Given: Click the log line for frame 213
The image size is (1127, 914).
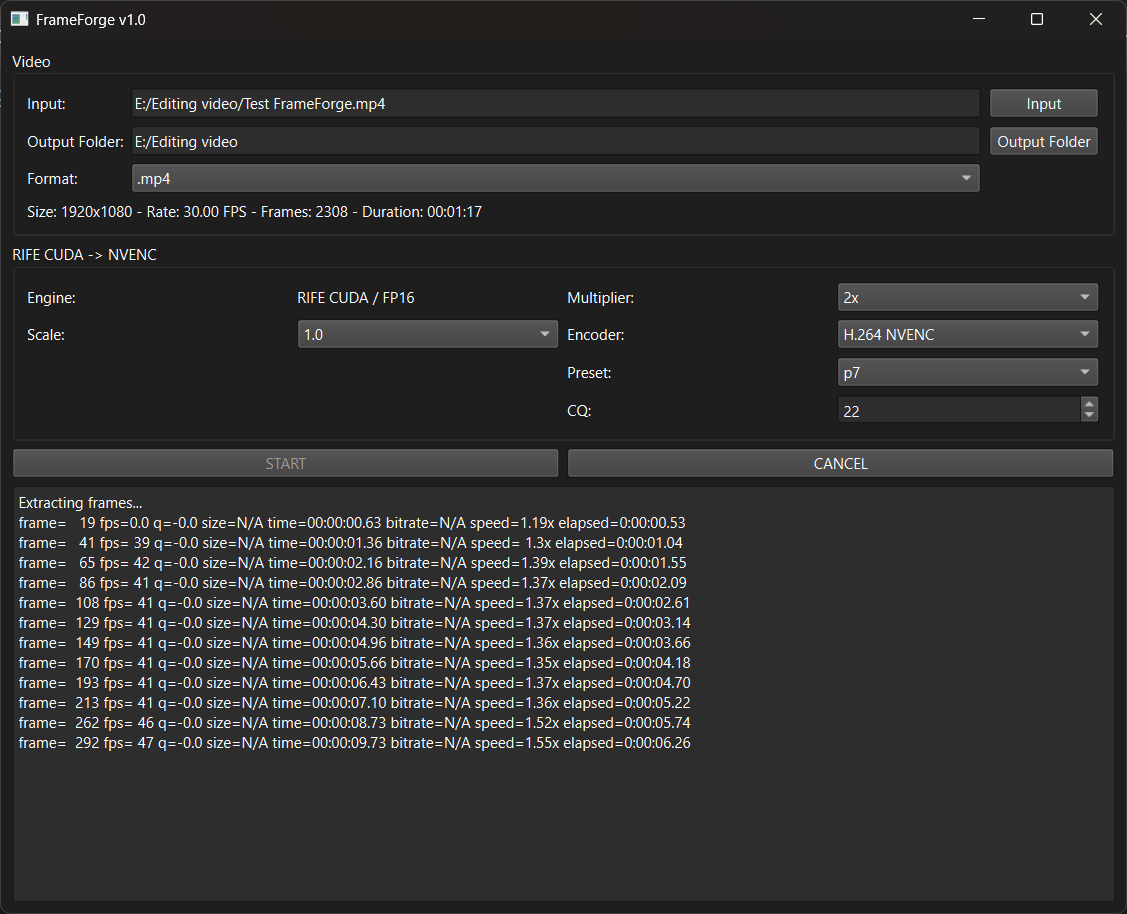Looking at the screenshot, I should [x=354, y=703].
